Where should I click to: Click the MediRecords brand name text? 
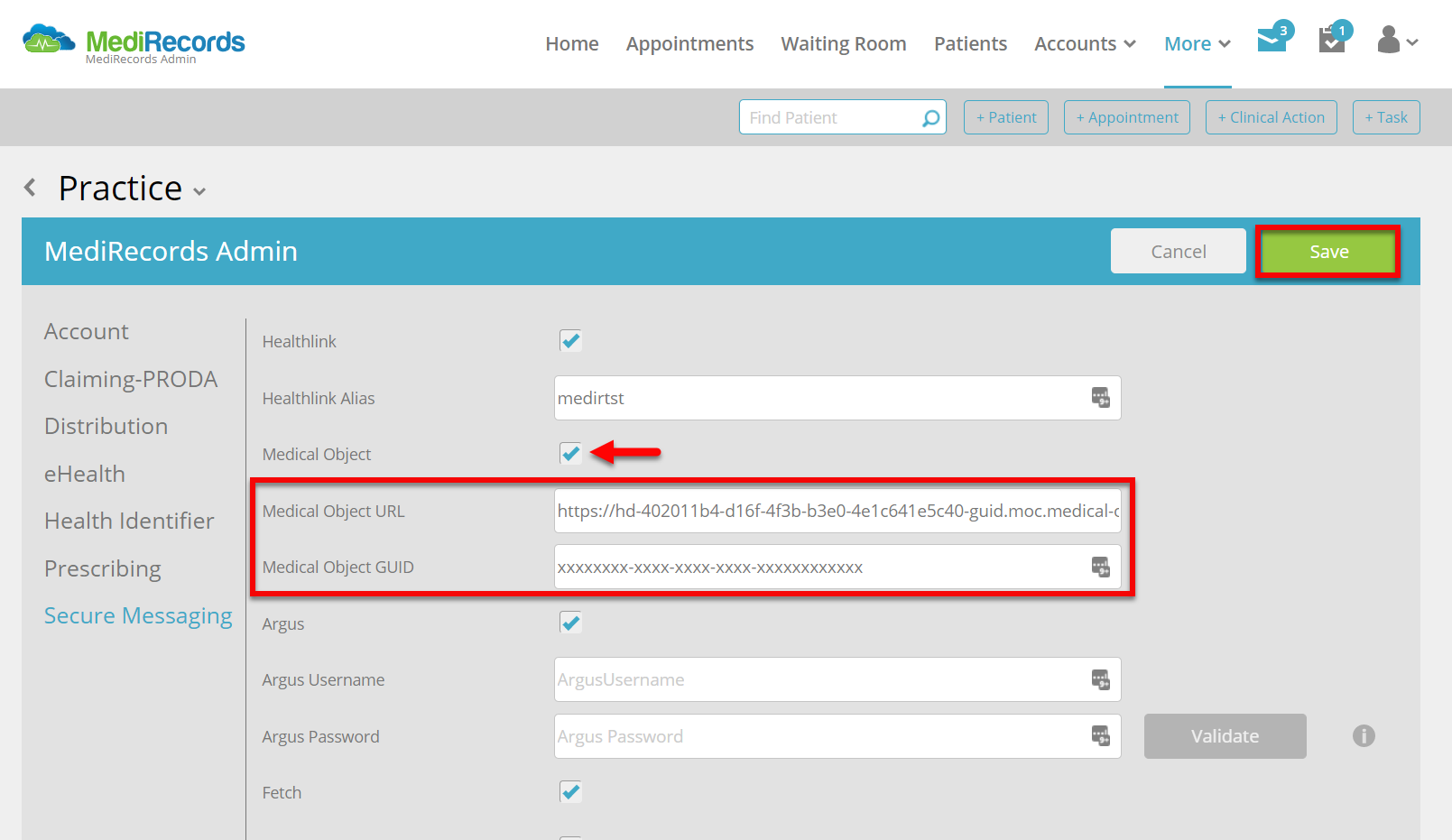(165, 42)
